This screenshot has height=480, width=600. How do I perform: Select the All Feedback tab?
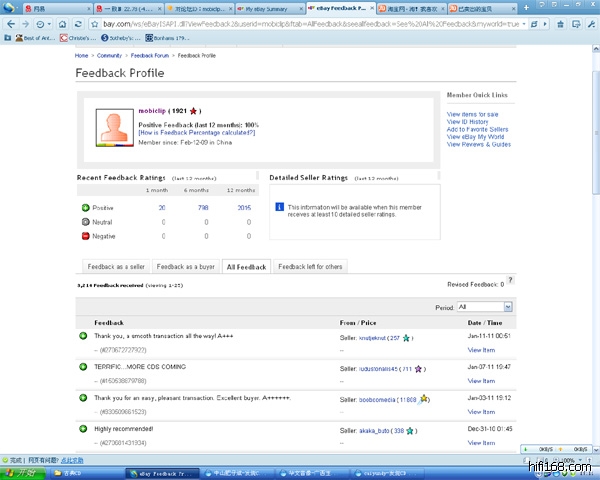pos(246,267)
